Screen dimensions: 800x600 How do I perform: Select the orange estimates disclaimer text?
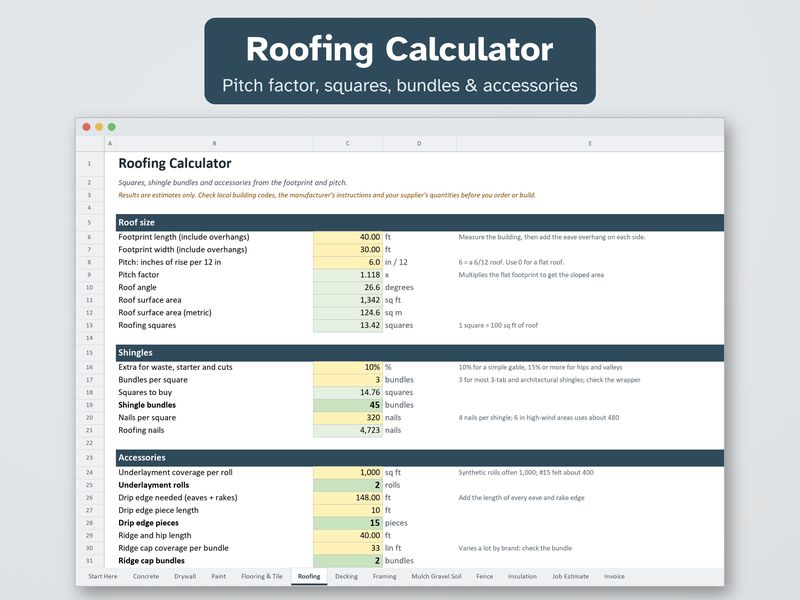[x=327, y=195]
